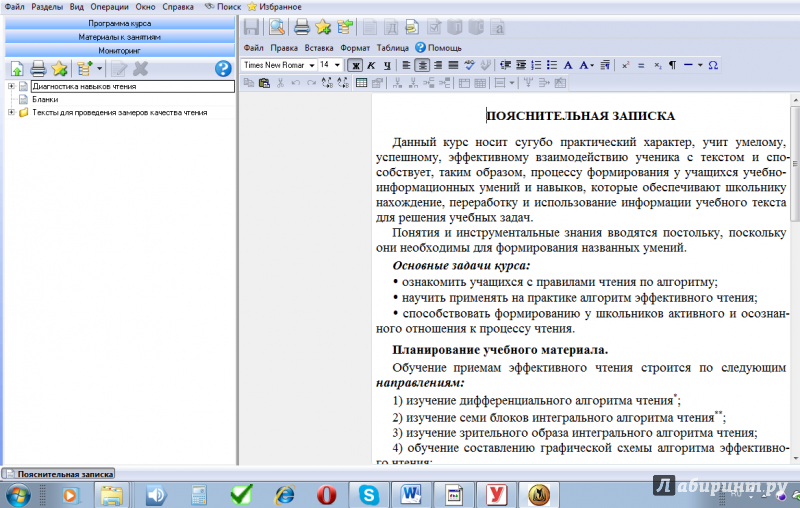
Task: Open Opera browser from the taskbar
Action: coord(325,494)
